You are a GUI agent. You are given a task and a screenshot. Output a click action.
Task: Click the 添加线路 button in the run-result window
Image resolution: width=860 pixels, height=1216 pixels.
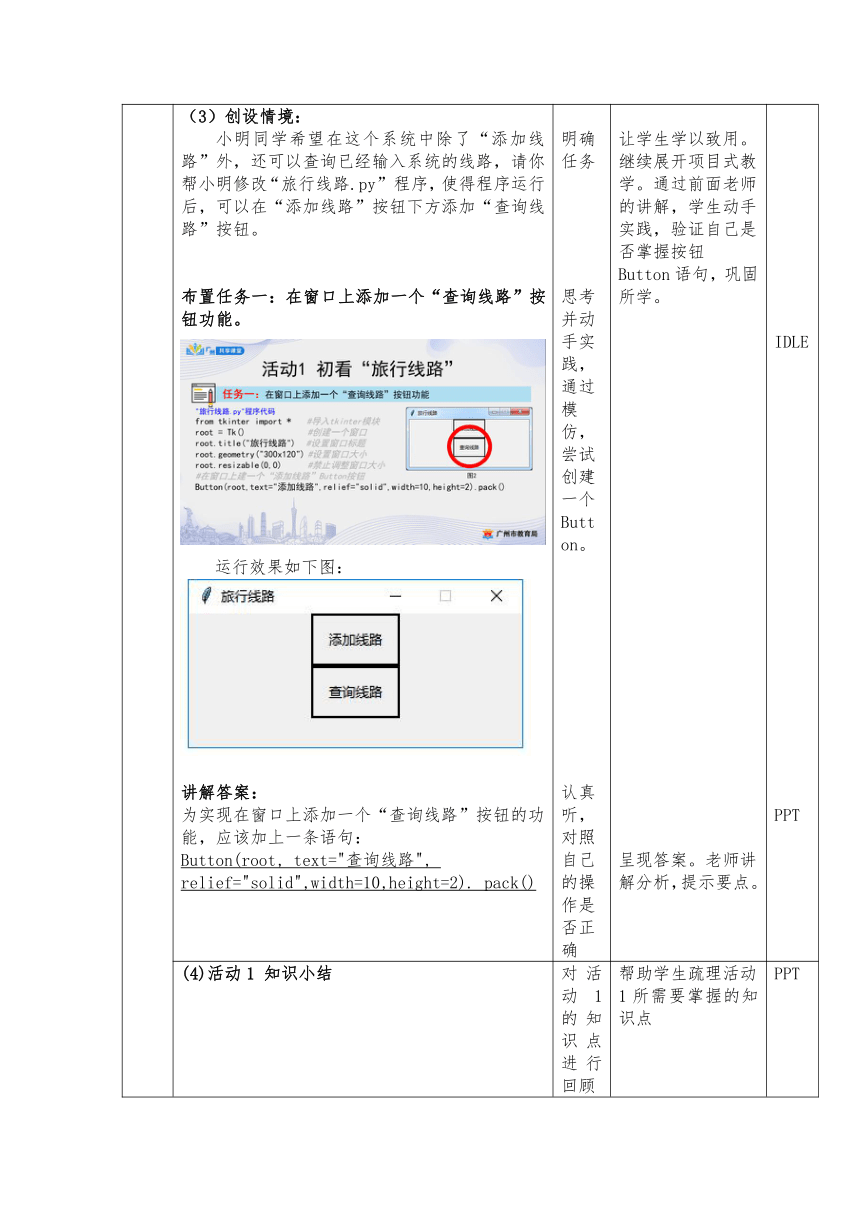pos(355,640)
